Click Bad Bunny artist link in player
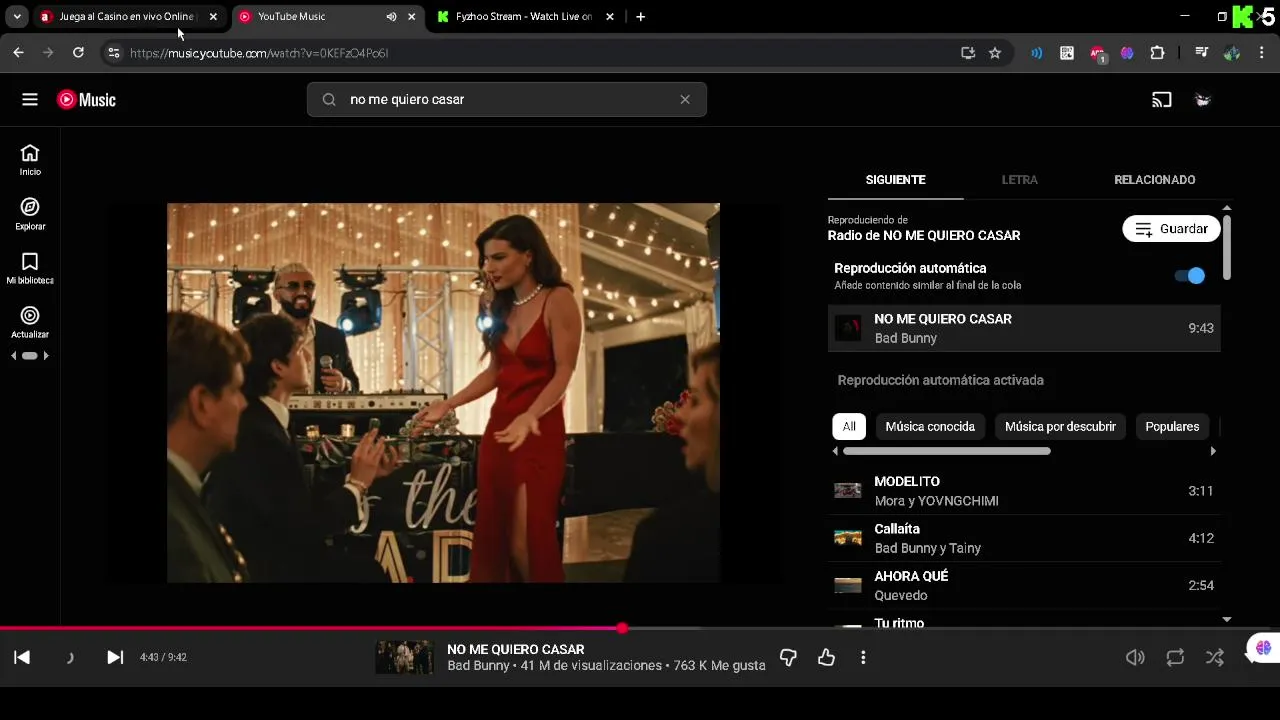1280x720 pixels. 478,665
